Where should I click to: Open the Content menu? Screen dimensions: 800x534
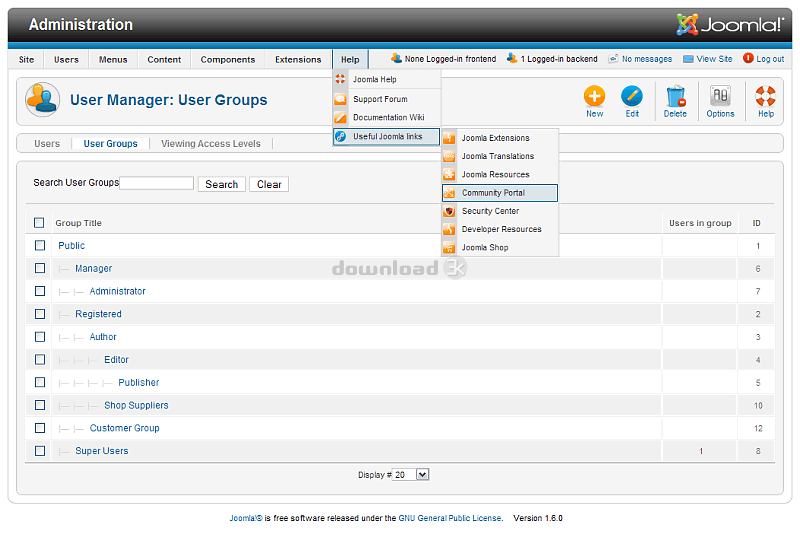click(164, 60)
